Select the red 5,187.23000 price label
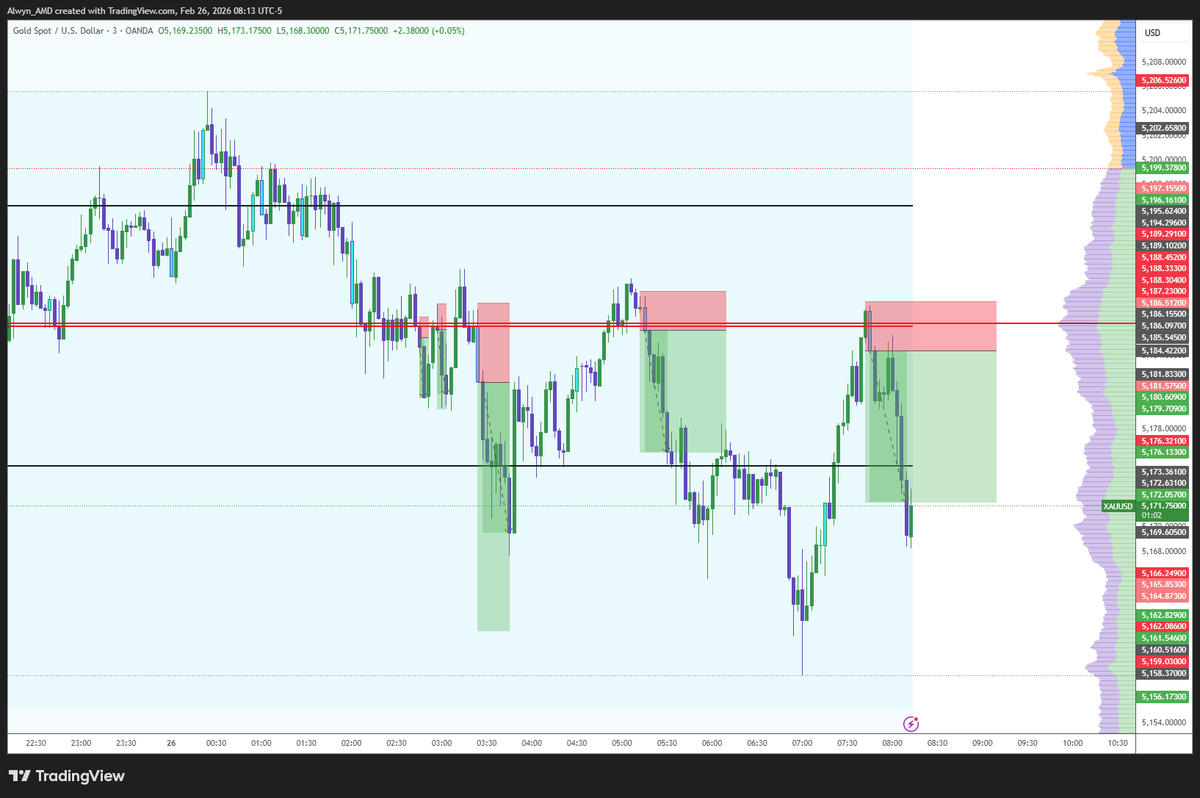Screen dimensions: 1200x798 click(1163, 291)
